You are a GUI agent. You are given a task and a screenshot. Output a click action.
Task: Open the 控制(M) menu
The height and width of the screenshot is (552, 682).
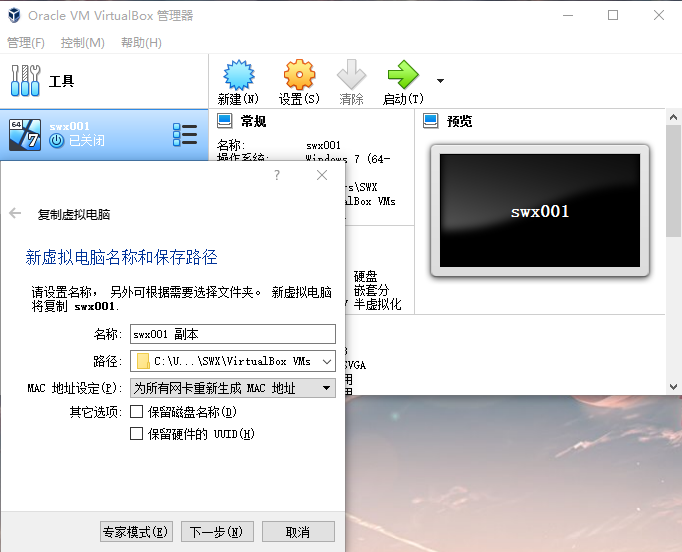[83, 43]
